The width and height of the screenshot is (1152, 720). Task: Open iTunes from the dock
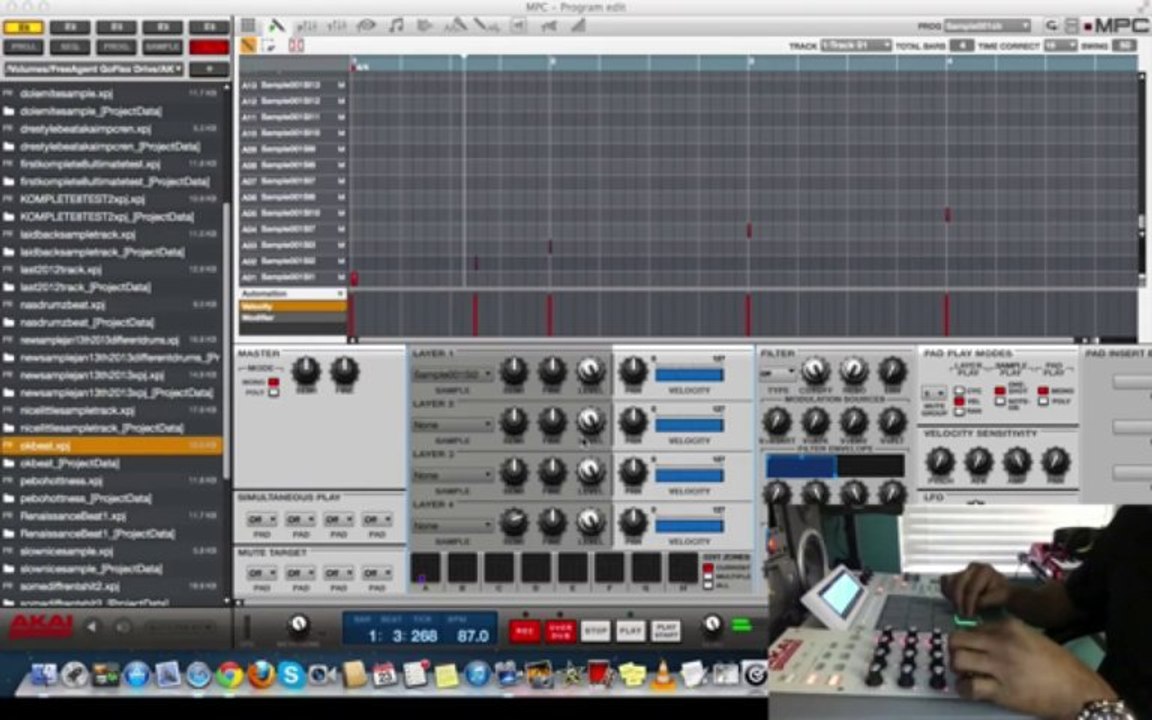point(477,674)
